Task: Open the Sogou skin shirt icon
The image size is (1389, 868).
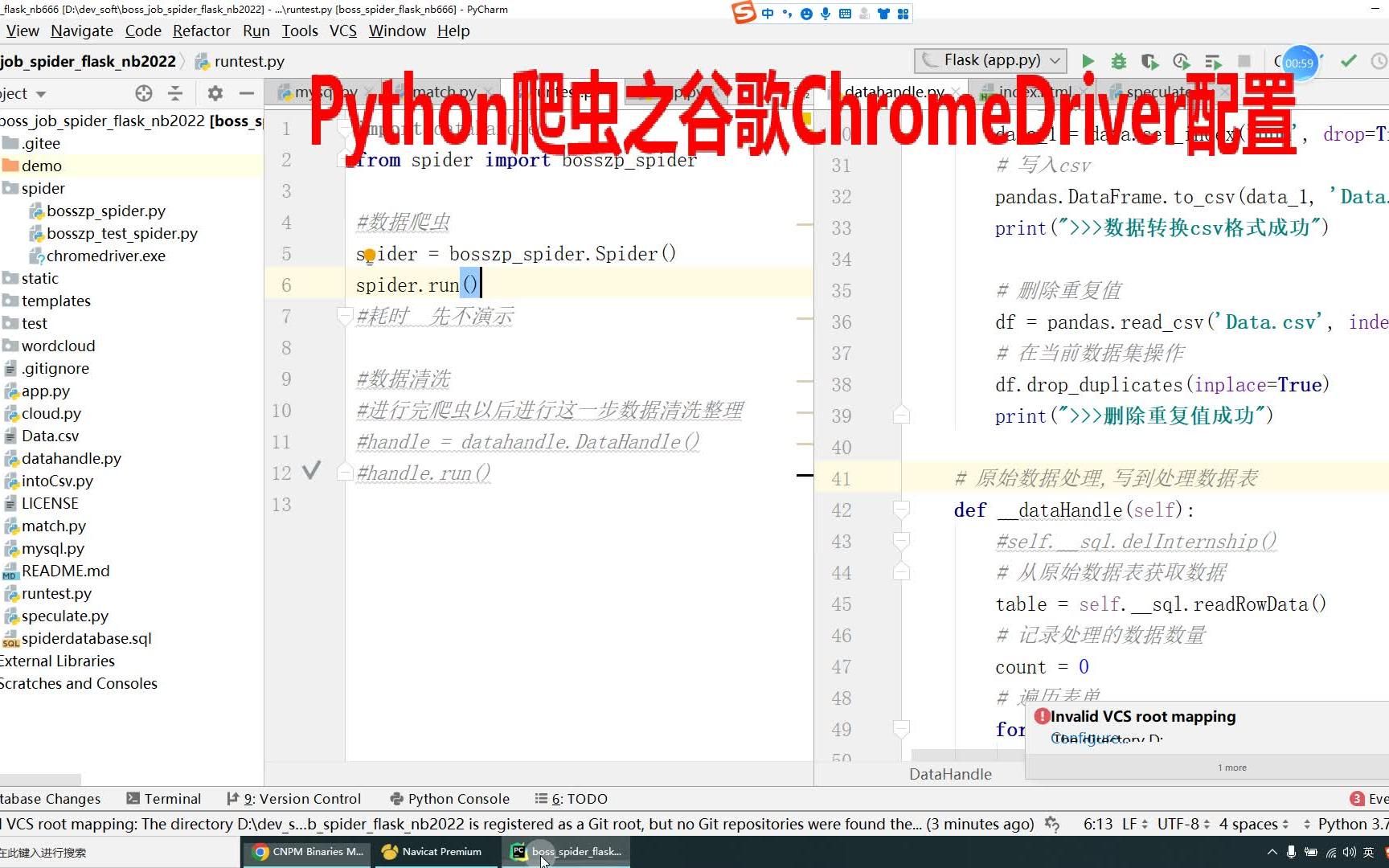Action: coord(883,14)
